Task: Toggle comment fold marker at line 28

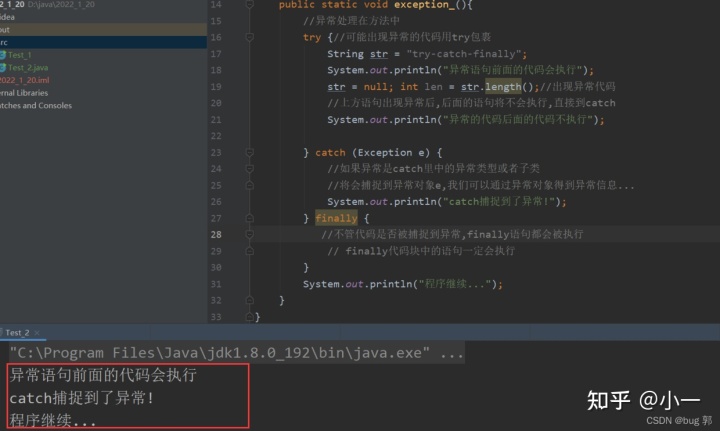Action: pos(249,235)
